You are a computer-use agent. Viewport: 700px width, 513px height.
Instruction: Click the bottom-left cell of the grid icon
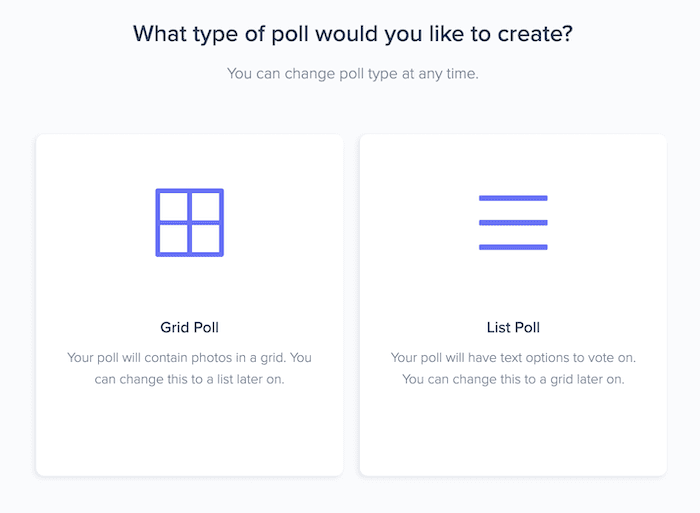pos(173,239)
